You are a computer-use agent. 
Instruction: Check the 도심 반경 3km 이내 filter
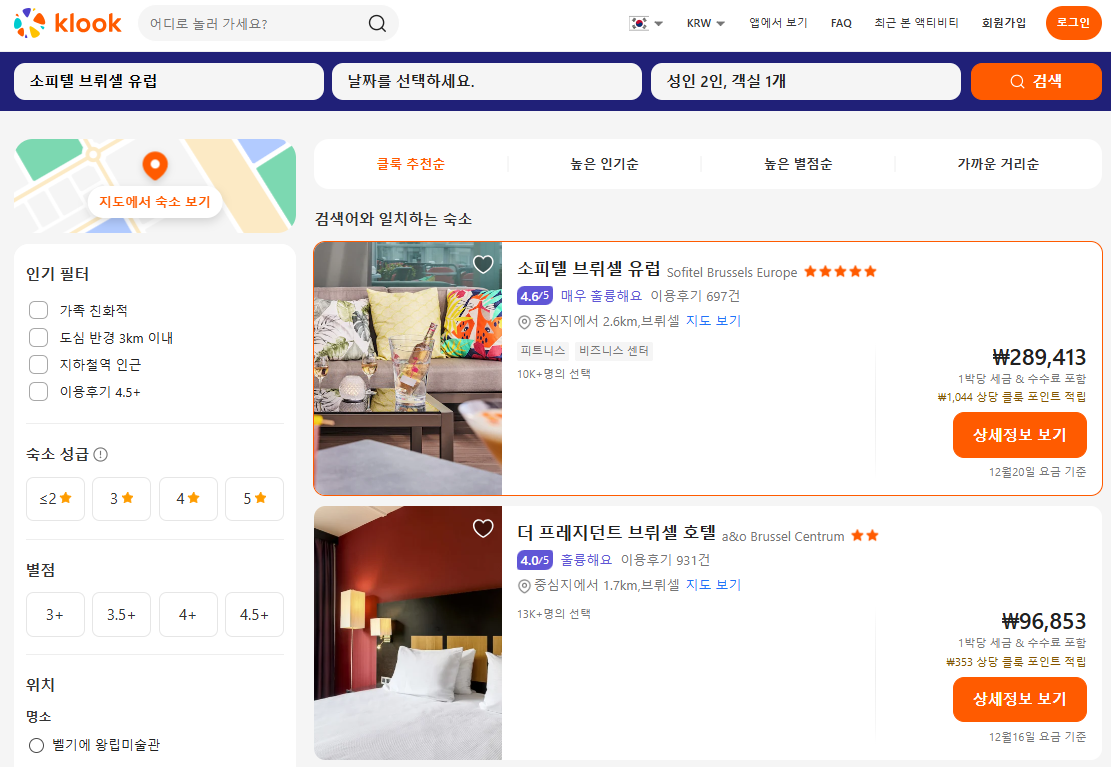coord(38,337)
